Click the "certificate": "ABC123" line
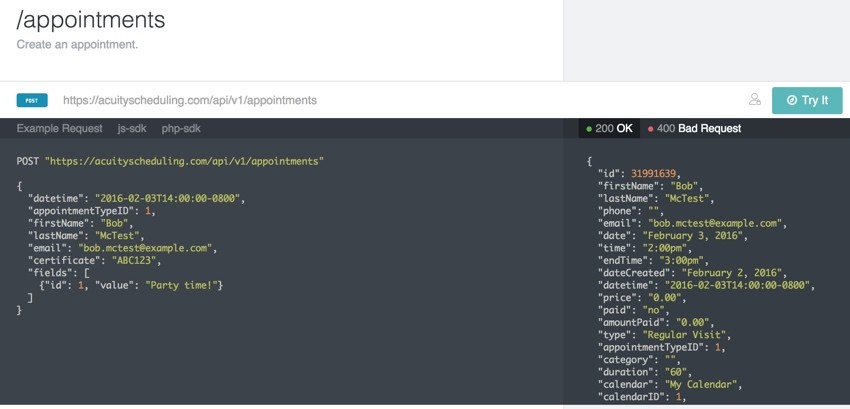The height and width of the screenshot is (409, 850). click(x=95, y=261)
